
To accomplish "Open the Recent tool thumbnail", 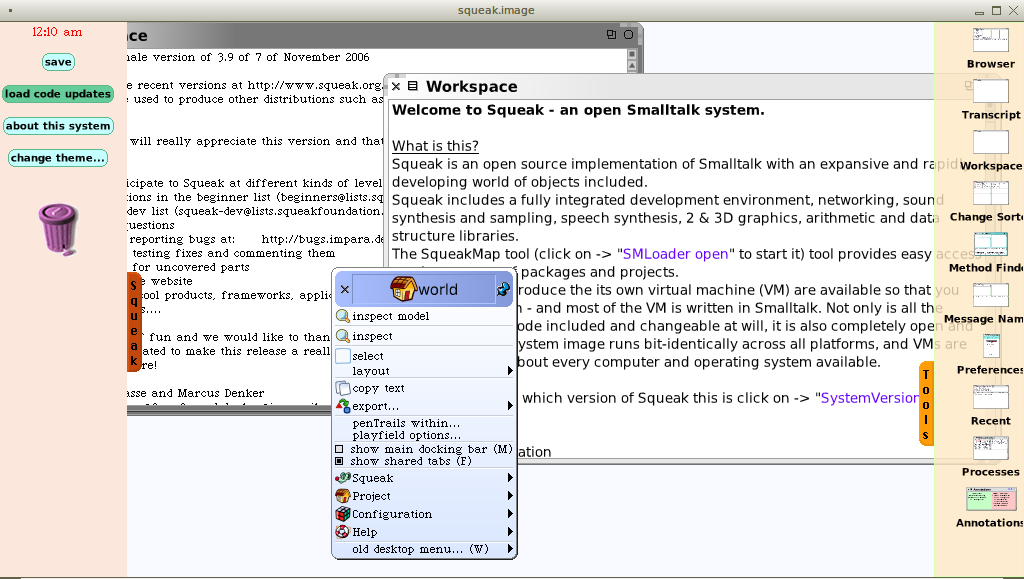I will 990,397.
